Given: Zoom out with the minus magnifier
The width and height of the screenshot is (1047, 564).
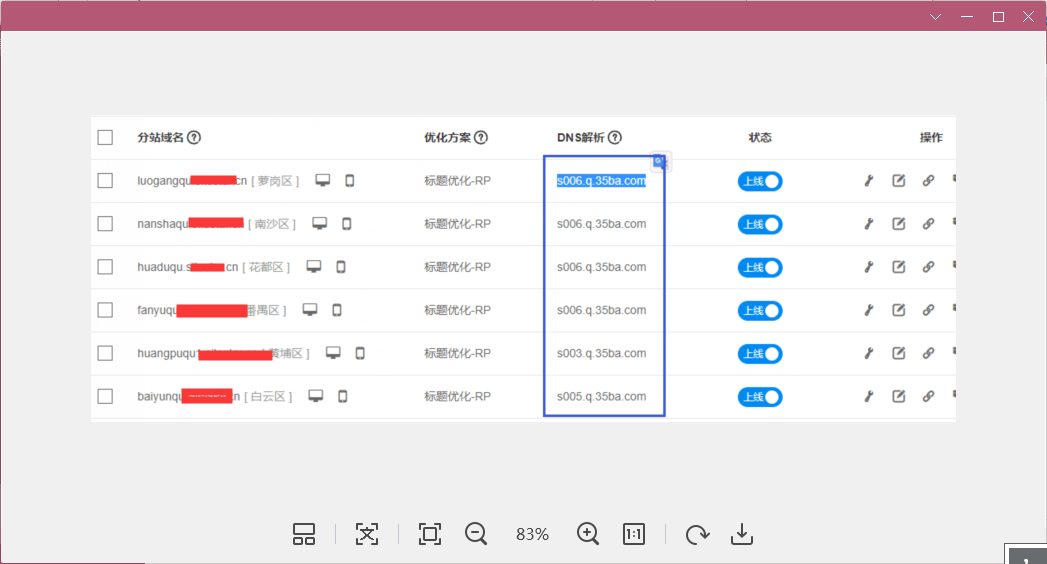Looking at the screenshot, I should 476,534.
